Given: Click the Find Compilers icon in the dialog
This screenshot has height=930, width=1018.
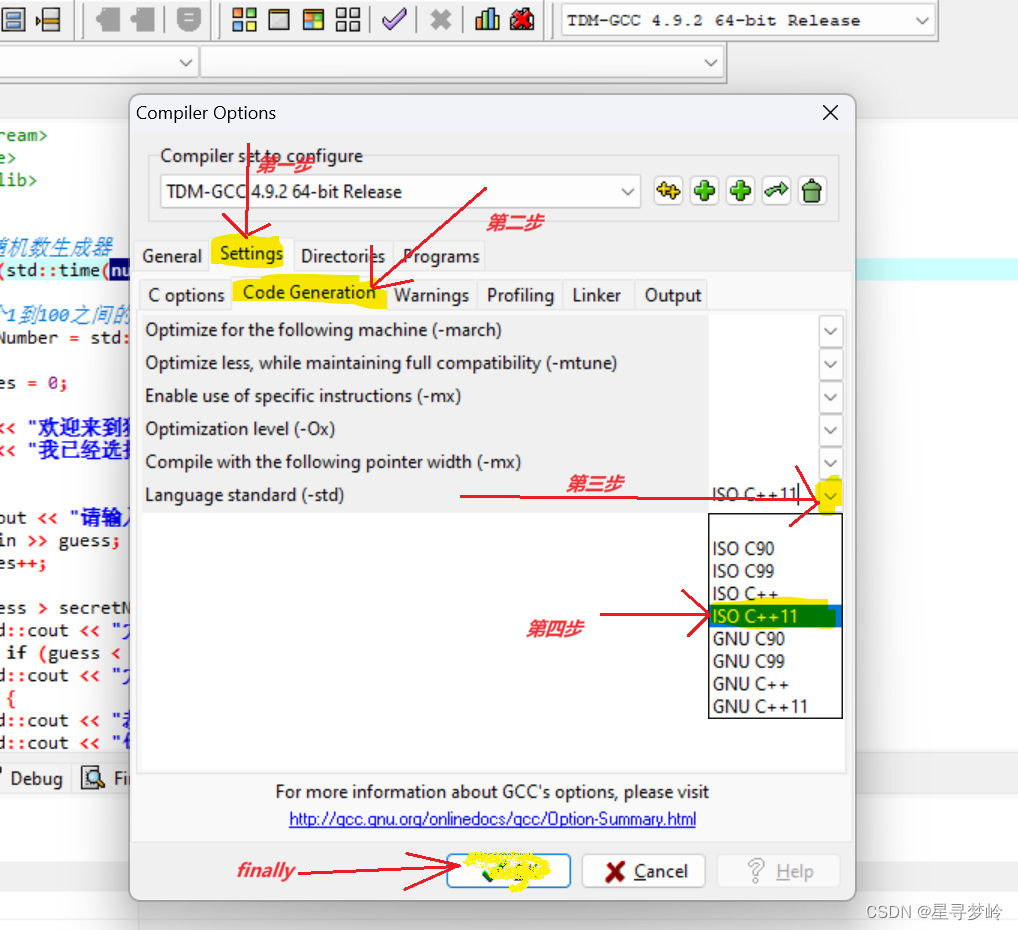Looking at the screenshot, I should click(668, 190).
